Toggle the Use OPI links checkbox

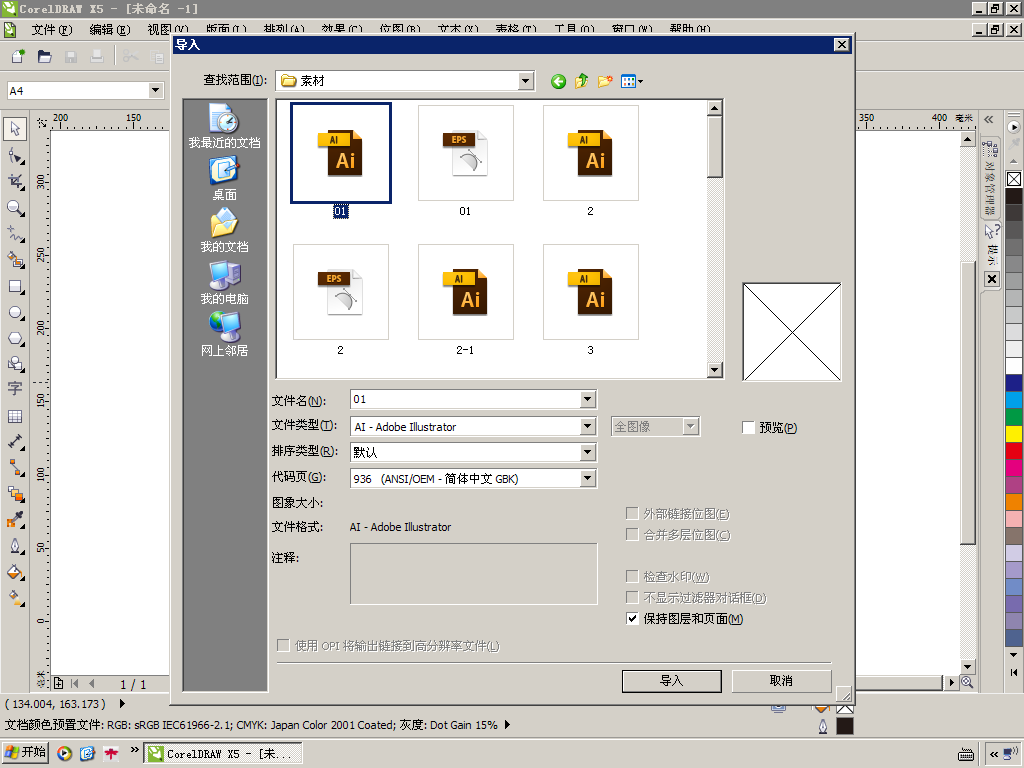tap(283, 646)
